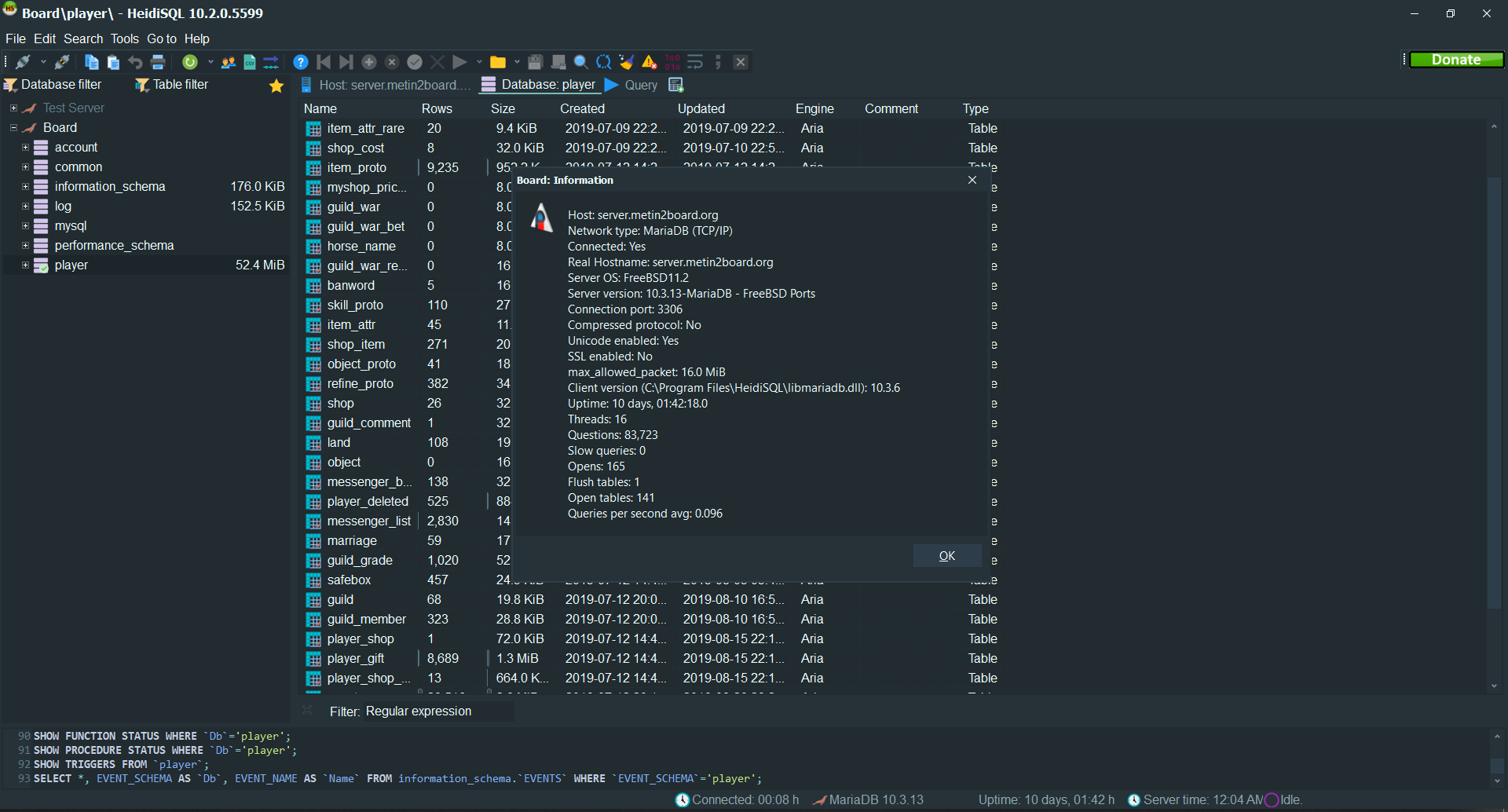This screenshot has width=1508, height=812.
Task: Expand the Test Server tree node
Action: click(13, 108)
